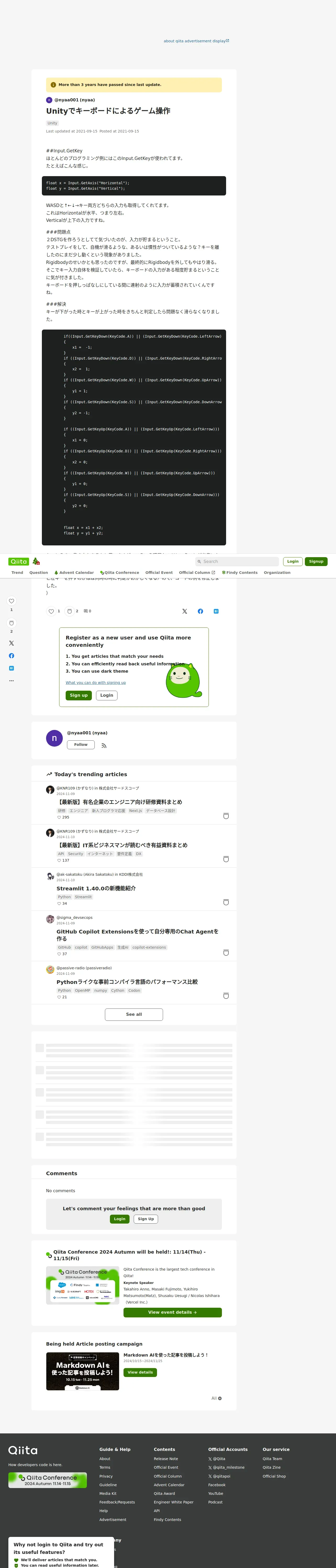Open footer Engineer White Paper link
The image size is (336, 1568).
click(173, 1502)
